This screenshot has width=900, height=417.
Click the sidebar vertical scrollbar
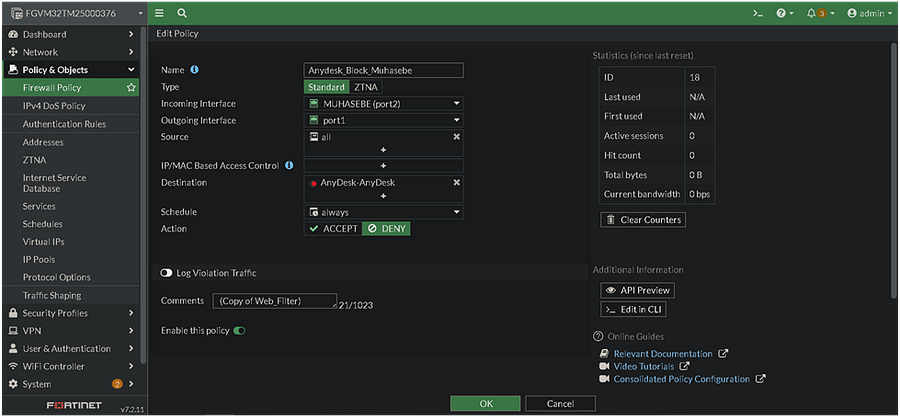click(143, 195)
